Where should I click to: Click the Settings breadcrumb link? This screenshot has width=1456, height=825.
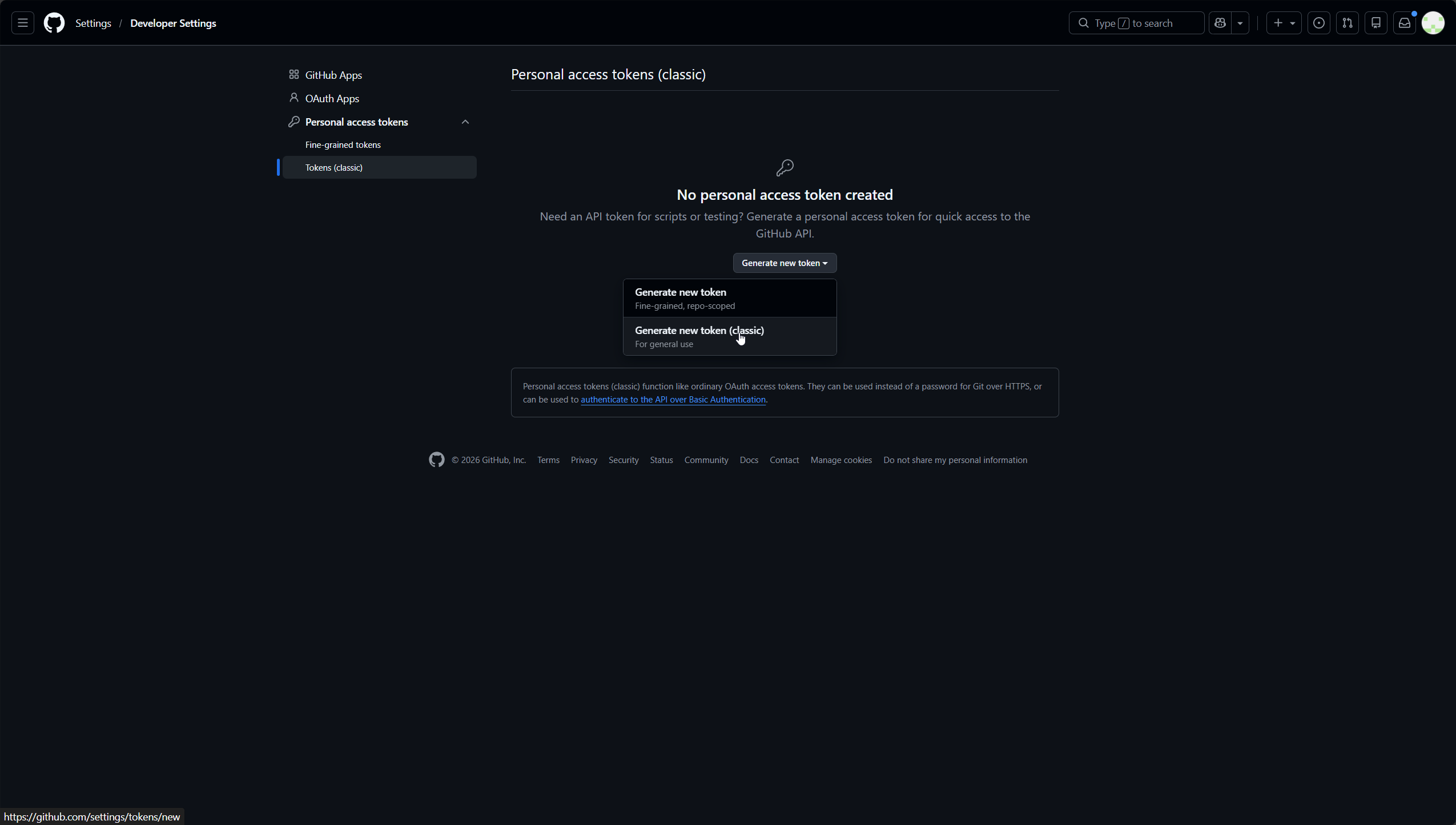pos(93,23)
